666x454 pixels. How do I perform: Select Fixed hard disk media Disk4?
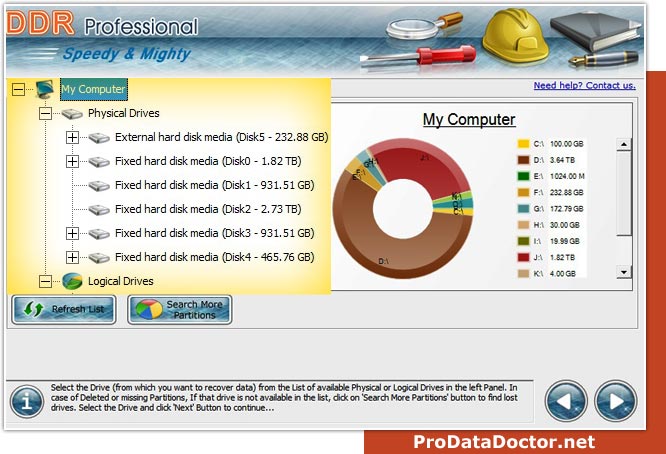(214, 257)
